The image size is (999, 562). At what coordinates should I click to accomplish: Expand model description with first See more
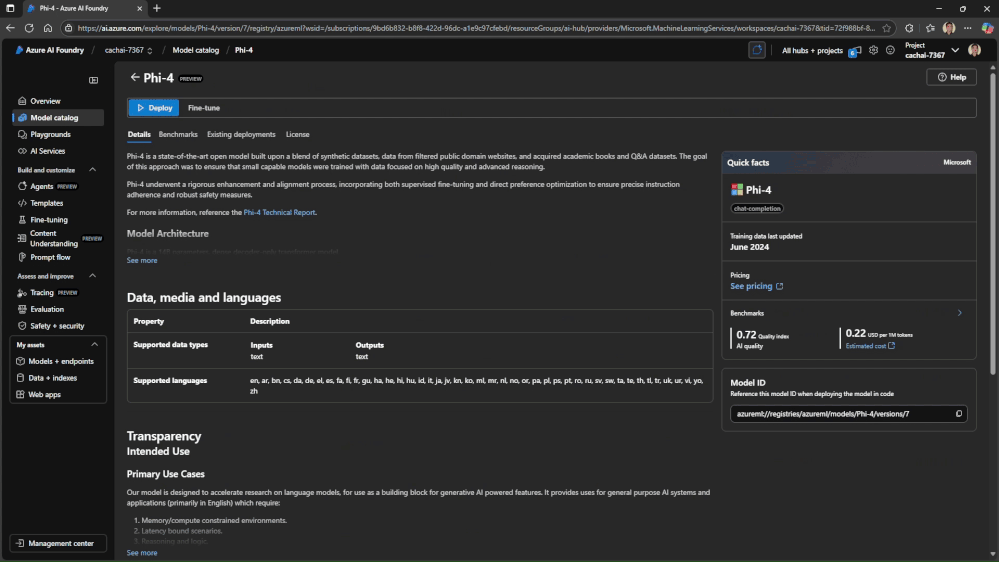141,261
